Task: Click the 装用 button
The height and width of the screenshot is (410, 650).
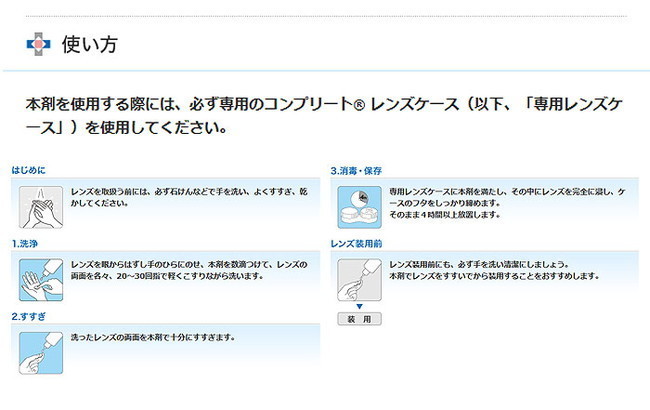Action: [x=359, y=319]
